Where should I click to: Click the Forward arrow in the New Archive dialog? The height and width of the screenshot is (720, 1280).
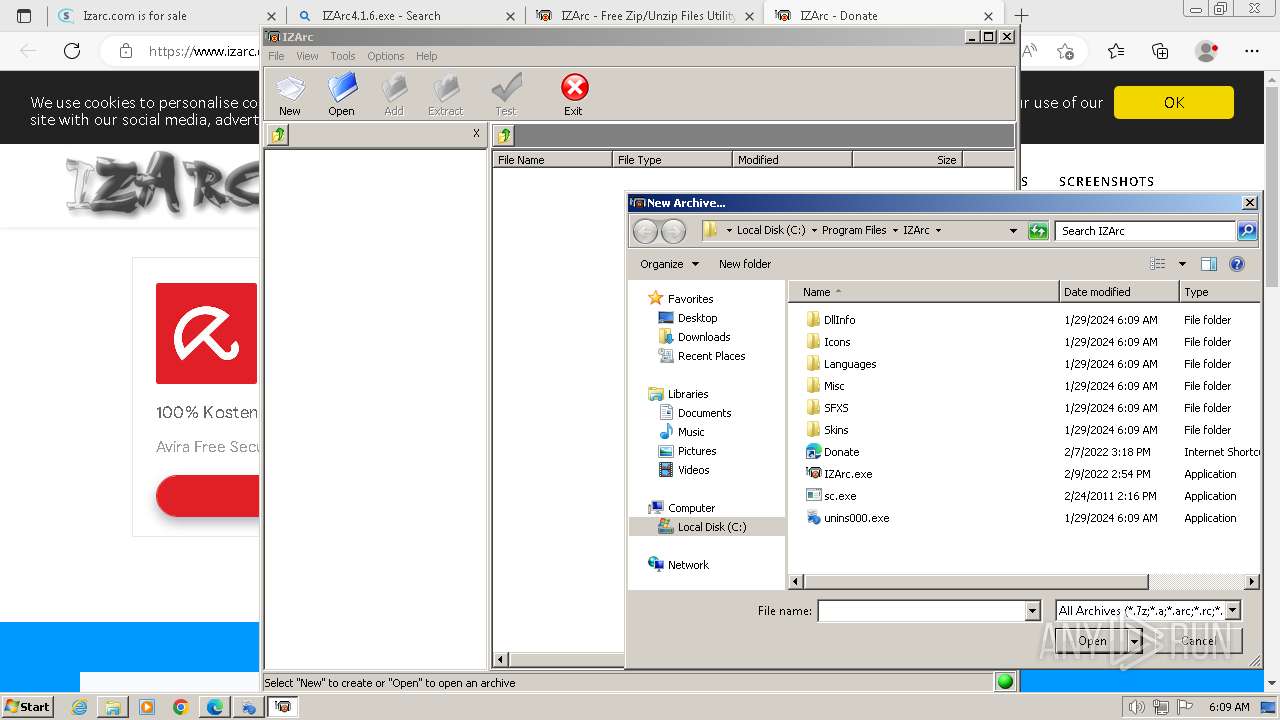(x=674, y=231)
